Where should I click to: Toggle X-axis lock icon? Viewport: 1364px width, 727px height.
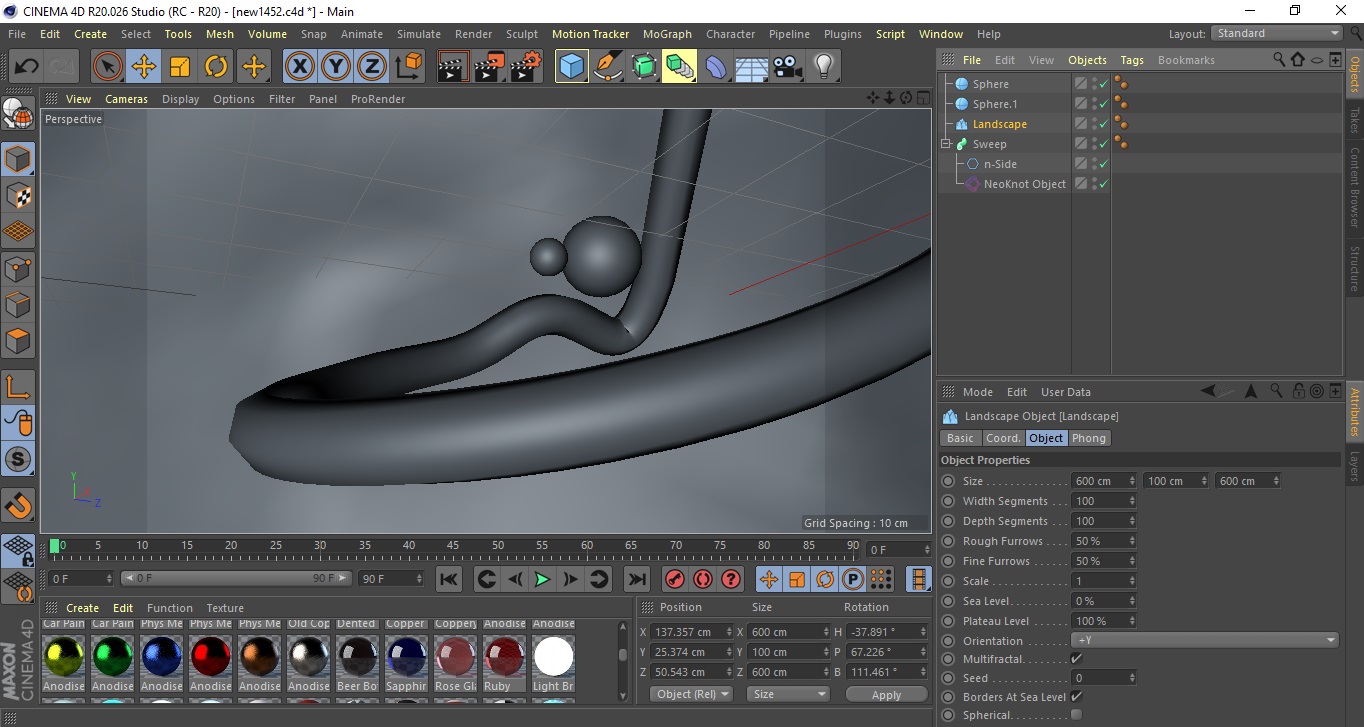[x=299, y=67]
